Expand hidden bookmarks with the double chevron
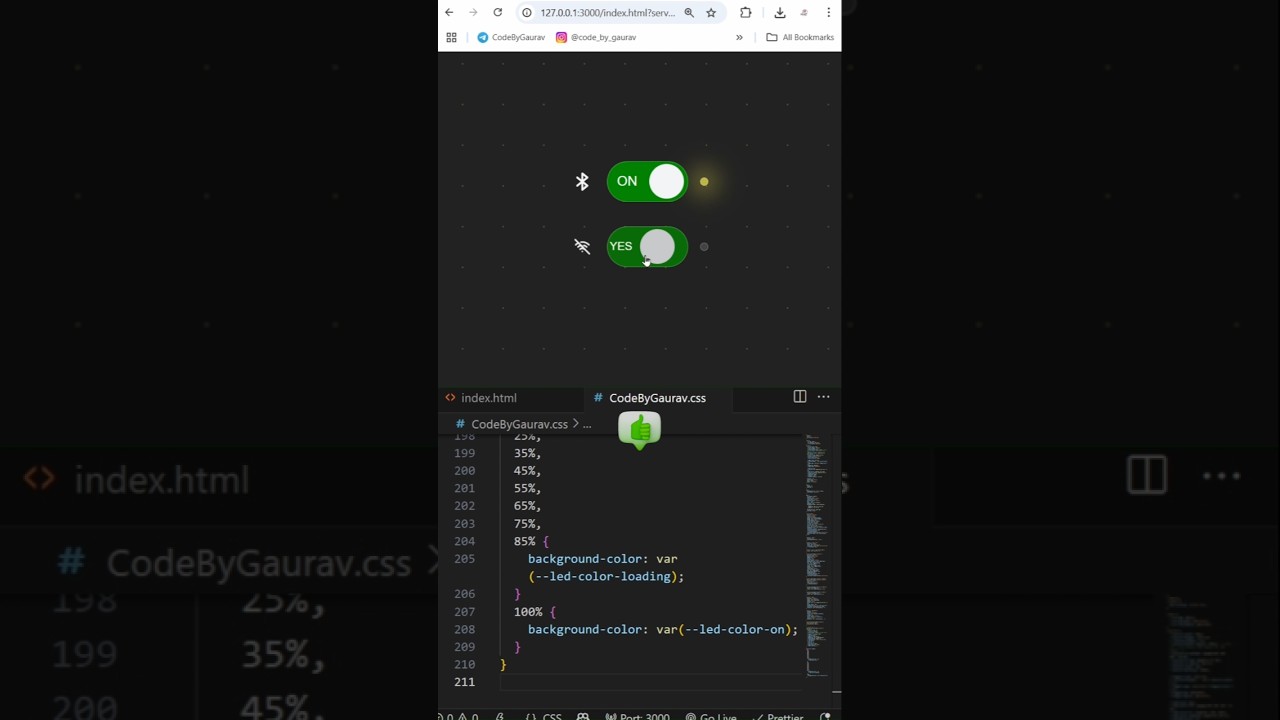Viewport: 1280px width, 720px height. click(739, 37)
